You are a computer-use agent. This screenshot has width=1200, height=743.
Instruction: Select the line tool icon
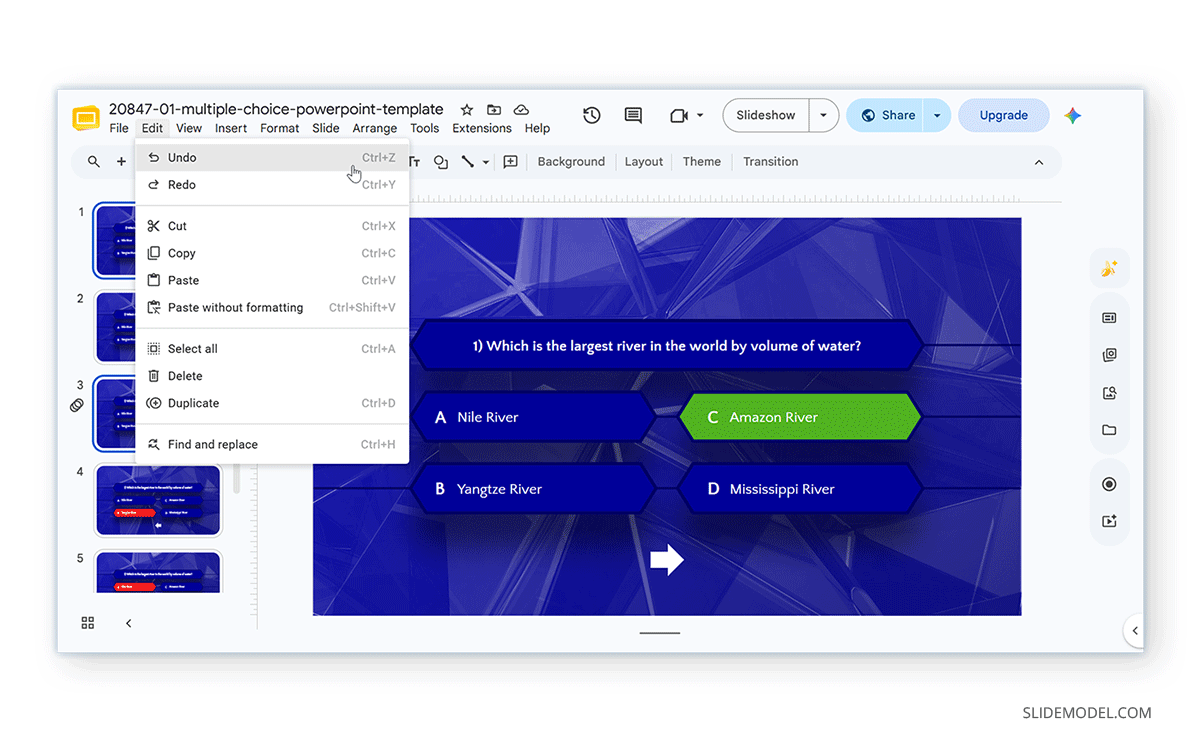point(467,162)
